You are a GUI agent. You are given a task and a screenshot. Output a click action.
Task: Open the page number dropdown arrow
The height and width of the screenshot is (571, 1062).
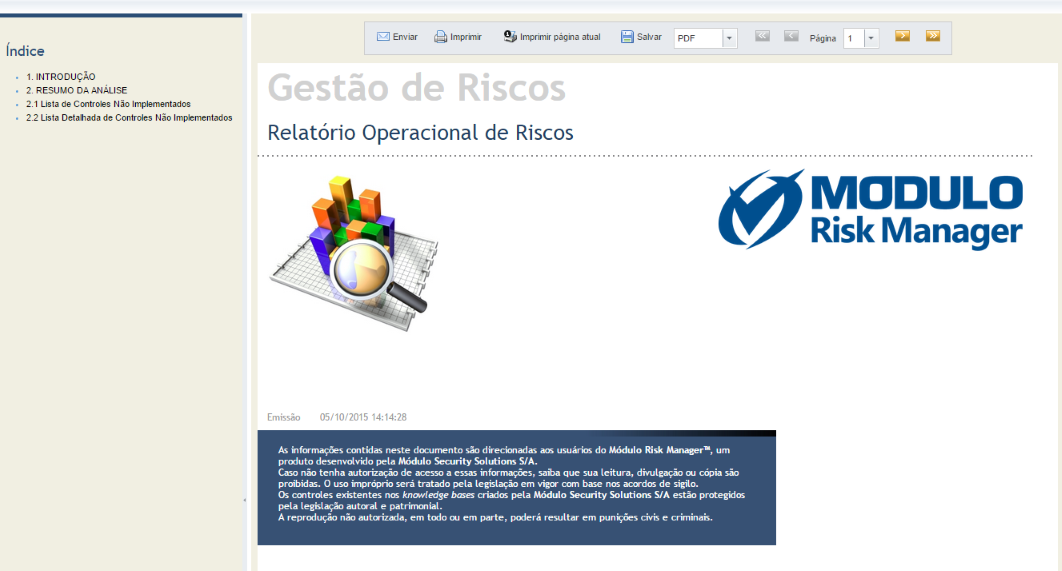[872, 38]
